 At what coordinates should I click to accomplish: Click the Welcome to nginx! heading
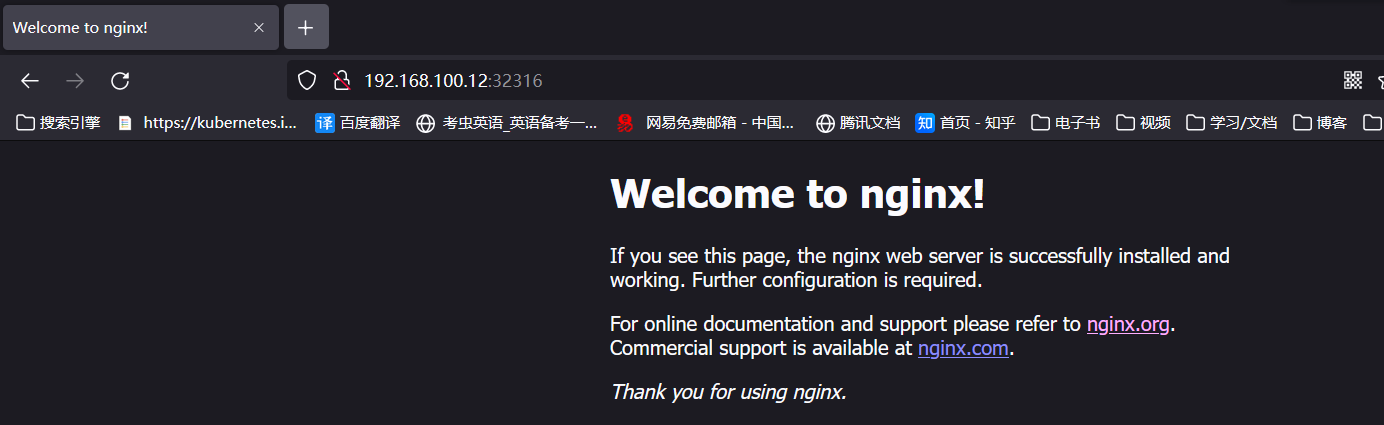[x=798, y=194]
